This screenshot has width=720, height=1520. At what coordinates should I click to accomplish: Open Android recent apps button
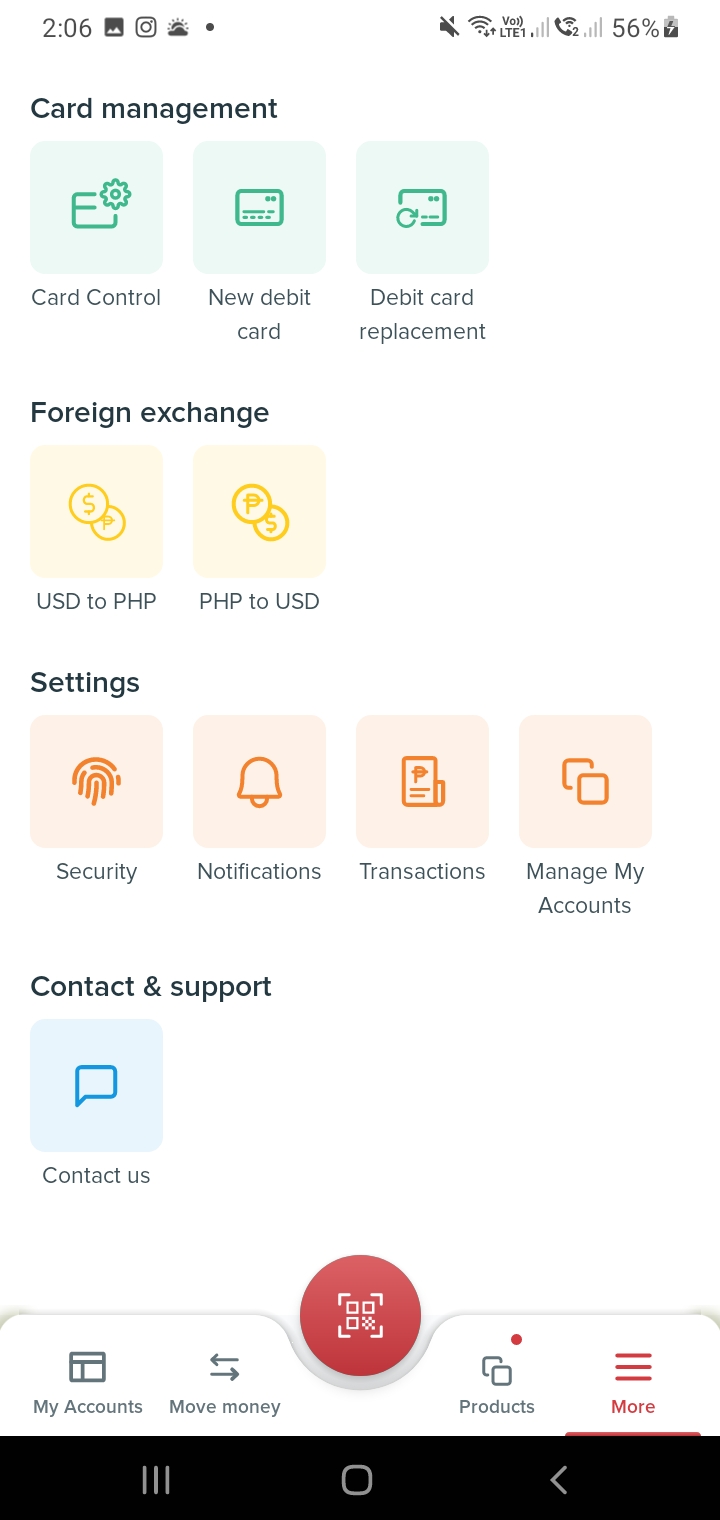[156, 1480]
